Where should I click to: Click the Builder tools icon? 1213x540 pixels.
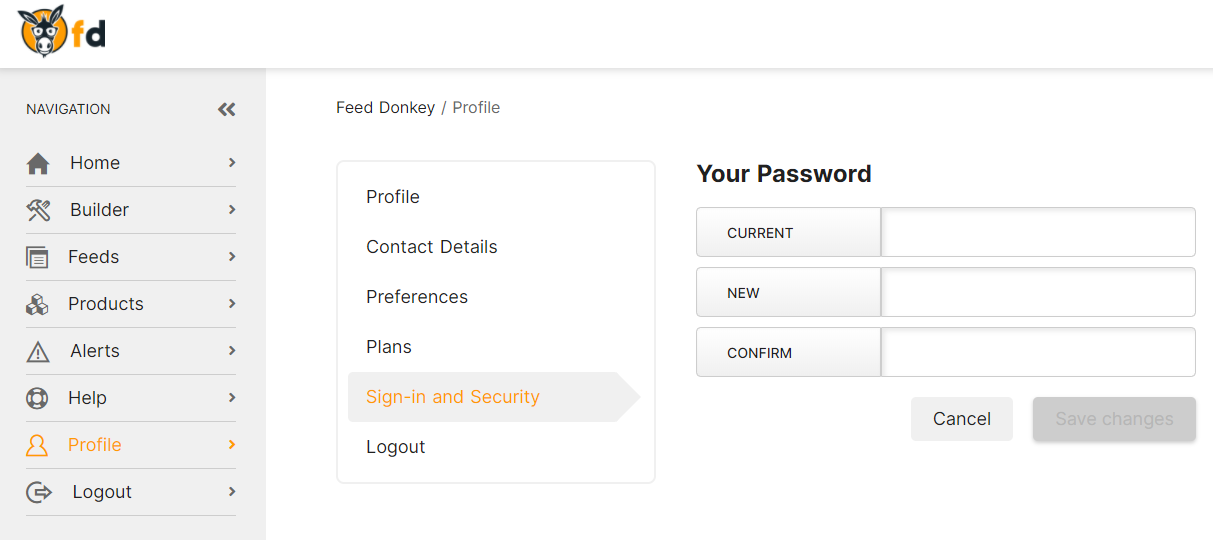click(38, 210)
